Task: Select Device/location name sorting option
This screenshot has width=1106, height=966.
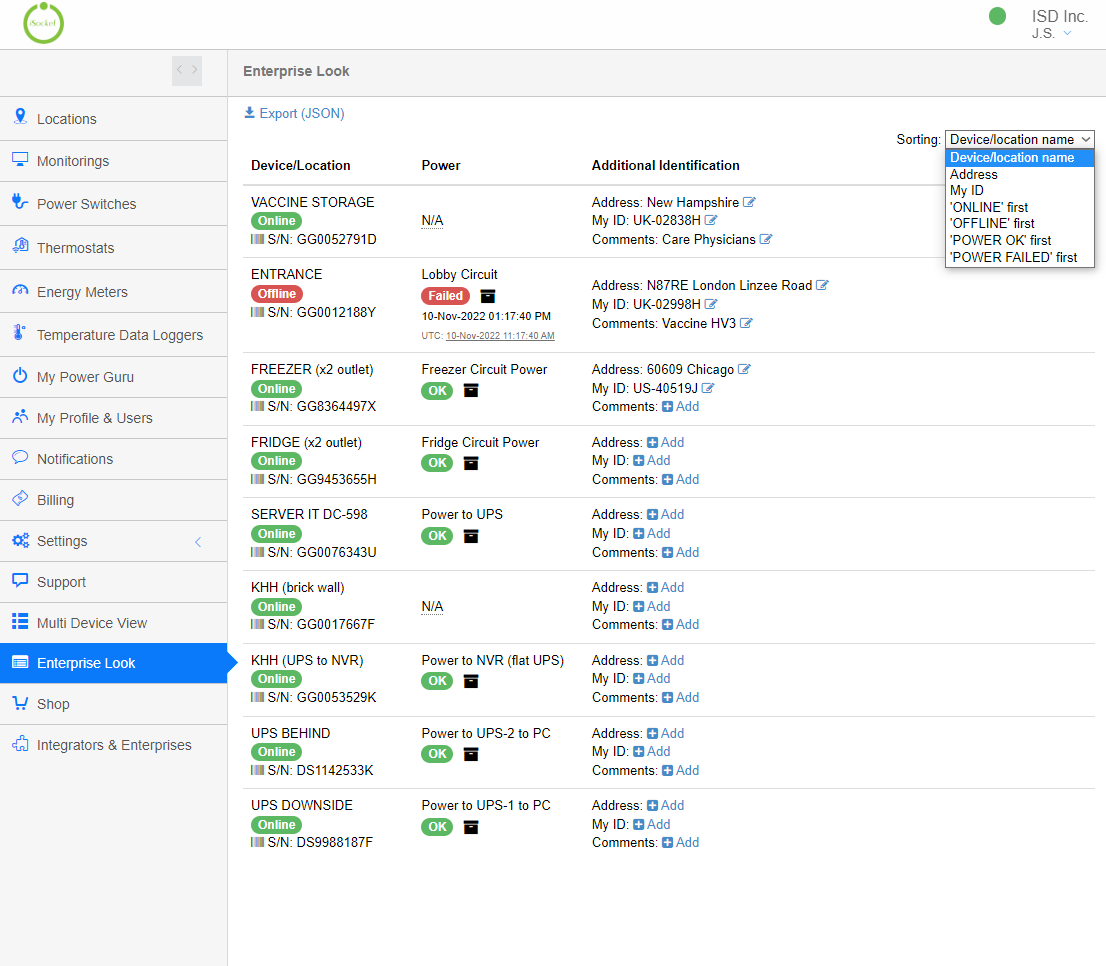Action: [1019, 158]
